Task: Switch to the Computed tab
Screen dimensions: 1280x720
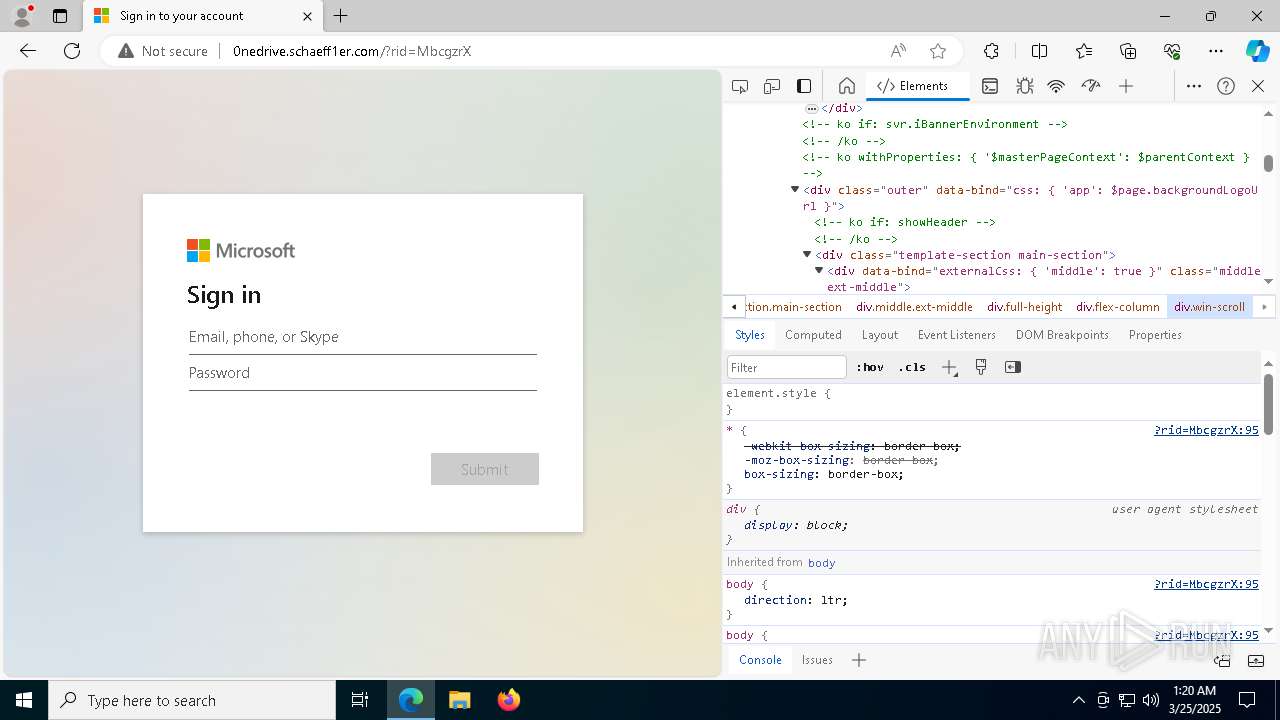Action: [x=813, y=335]
